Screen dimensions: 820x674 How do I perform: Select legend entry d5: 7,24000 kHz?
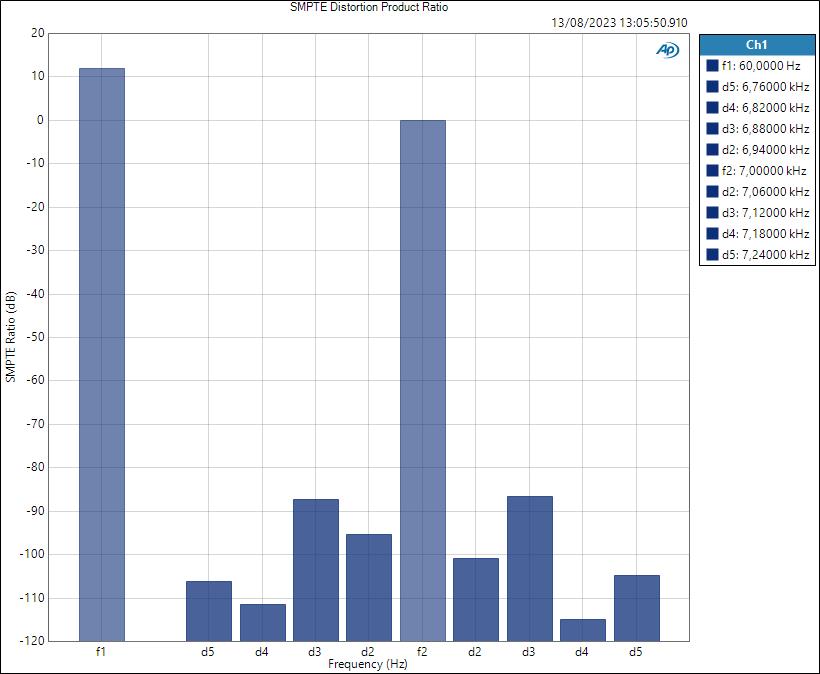click(757, 254)
